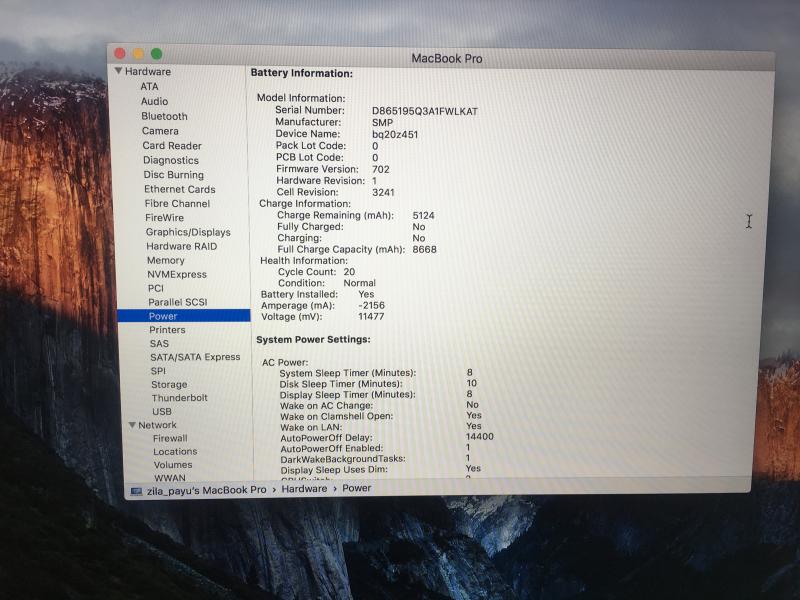Click Full Charge Capacity value 8668
Image resolution: width=800 pixels, height=600 pixels.
click(424, 249)
